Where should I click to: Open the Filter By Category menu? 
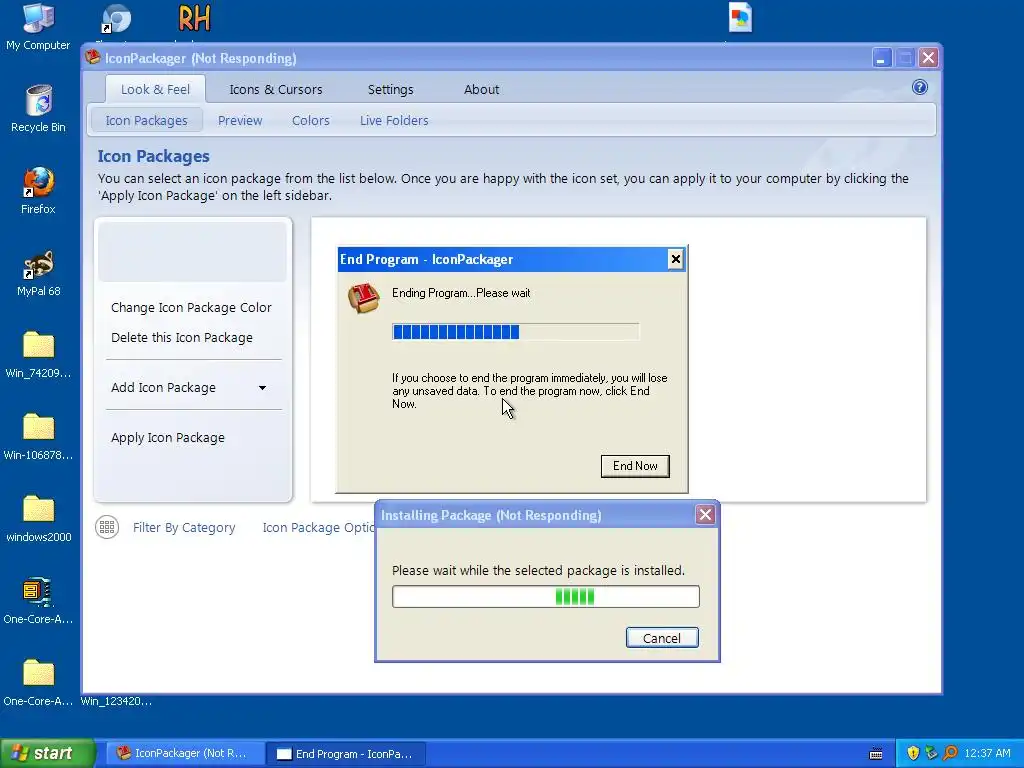tap(184, 528)
